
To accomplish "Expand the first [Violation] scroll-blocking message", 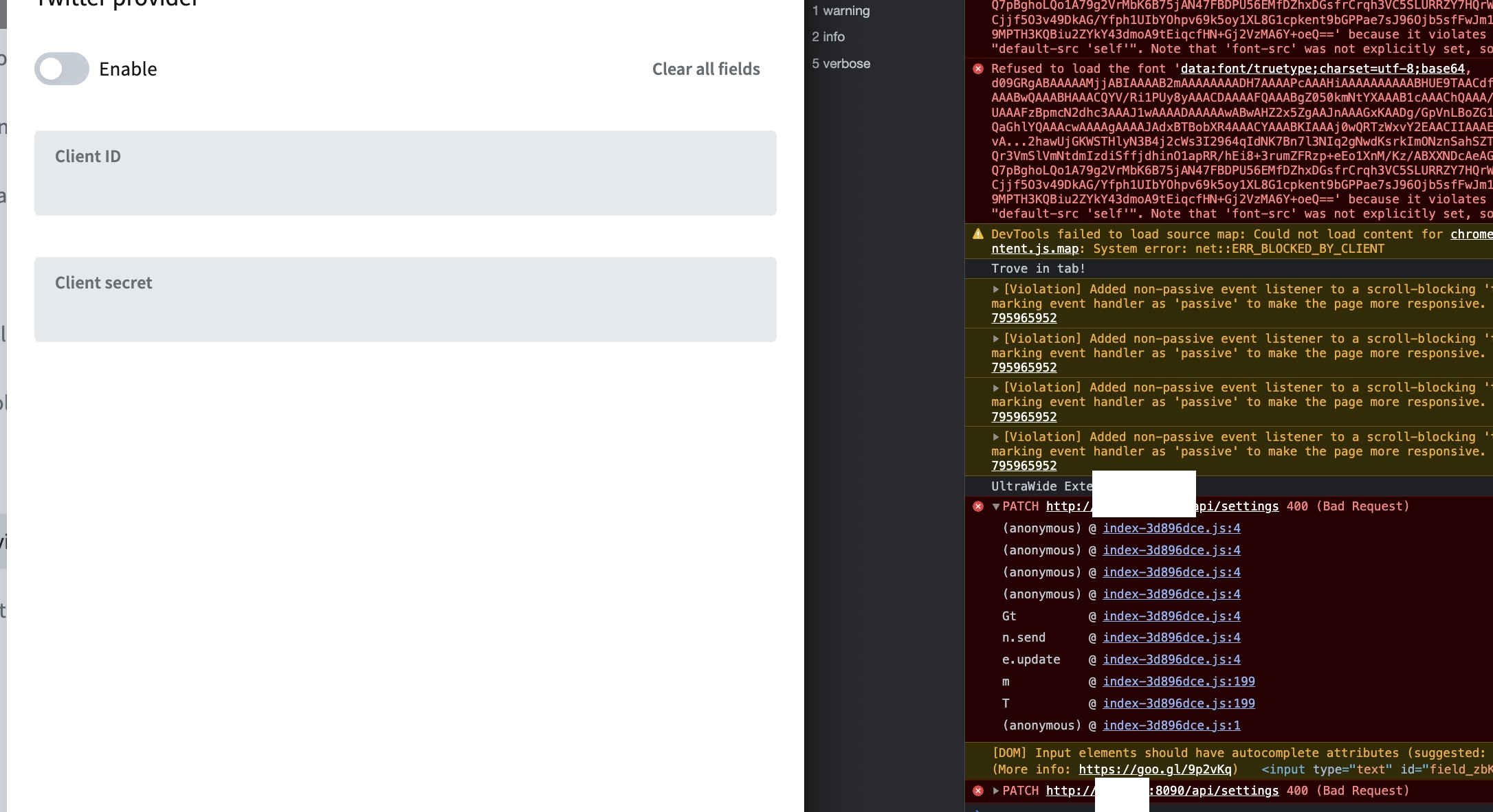I will click(995, 289).
